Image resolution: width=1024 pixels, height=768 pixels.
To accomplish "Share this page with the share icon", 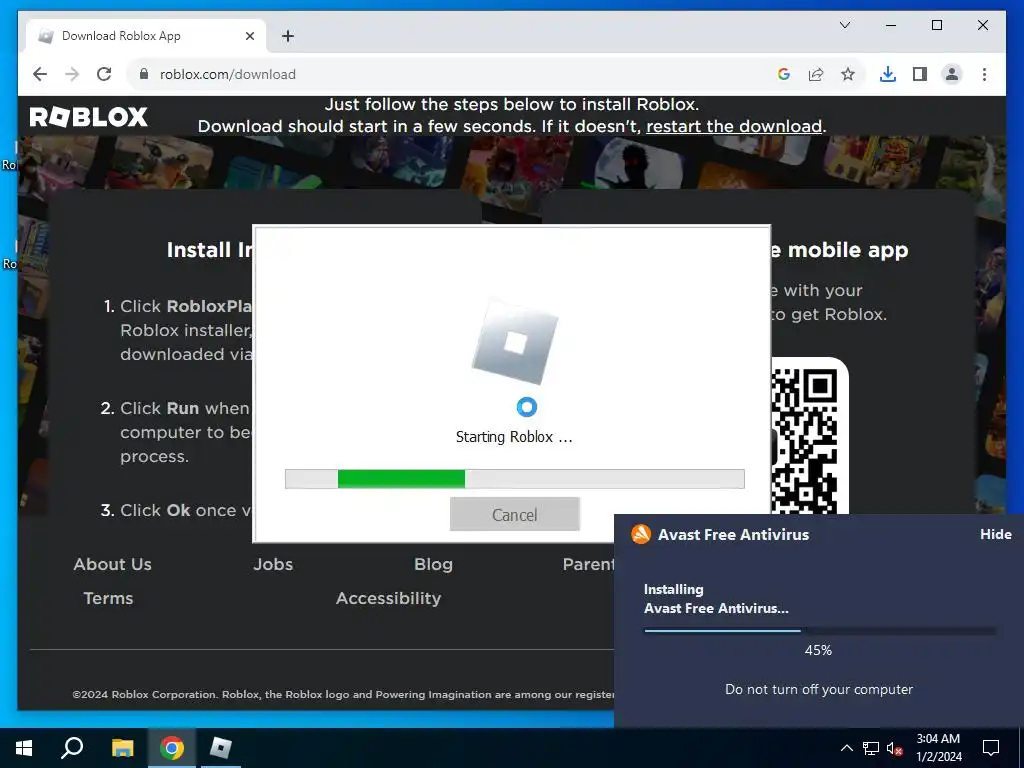I will coord(816,74).
